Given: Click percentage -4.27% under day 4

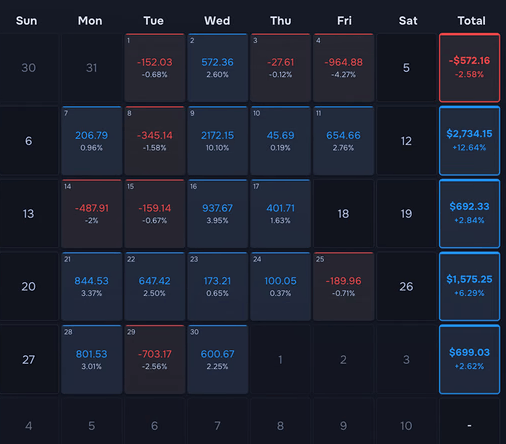Looking at the screenshot, I should click(343, 75).
